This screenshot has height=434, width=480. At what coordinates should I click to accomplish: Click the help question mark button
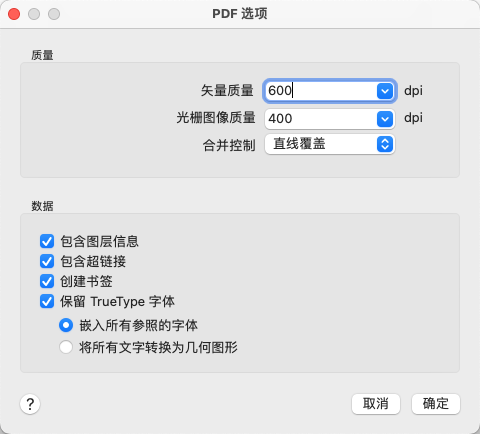[30, 404]
